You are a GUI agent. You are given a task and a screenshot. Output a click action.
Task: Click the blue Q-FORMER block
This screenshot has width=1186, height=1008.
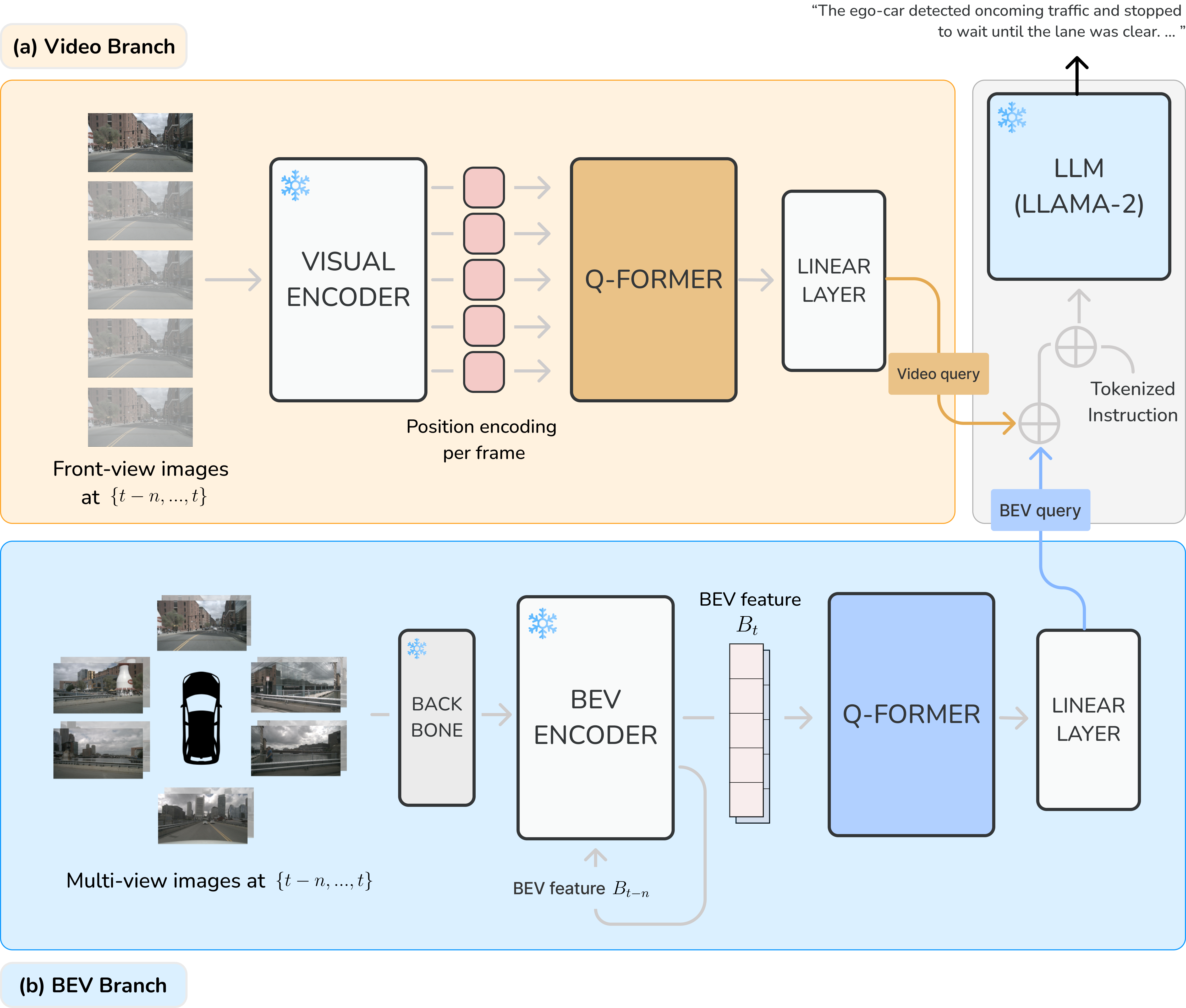click(911, 714)
